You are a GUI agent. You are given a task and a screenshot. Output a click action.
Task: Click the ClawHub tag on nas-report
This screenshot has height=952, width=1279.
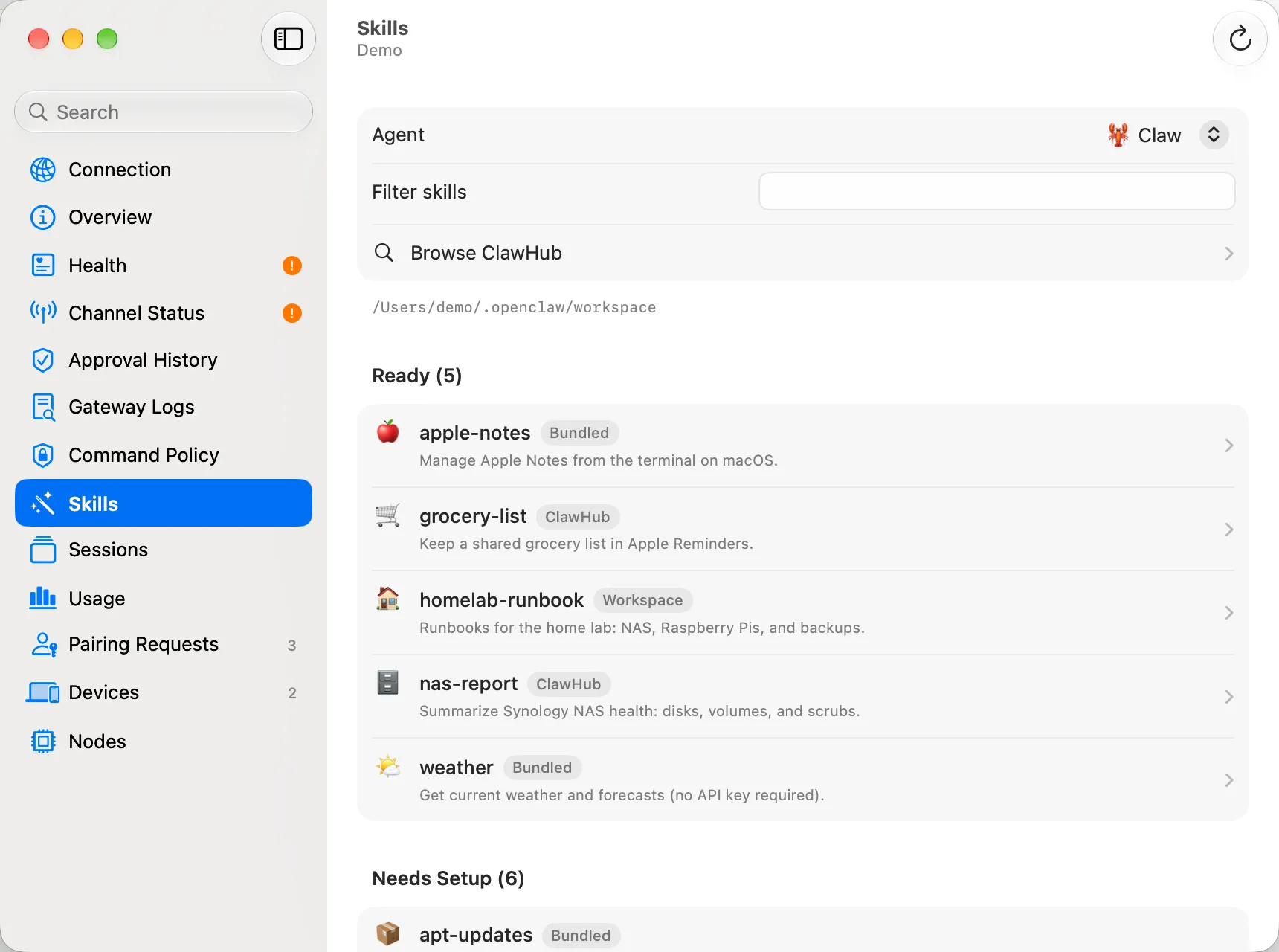tap(569, 684)
